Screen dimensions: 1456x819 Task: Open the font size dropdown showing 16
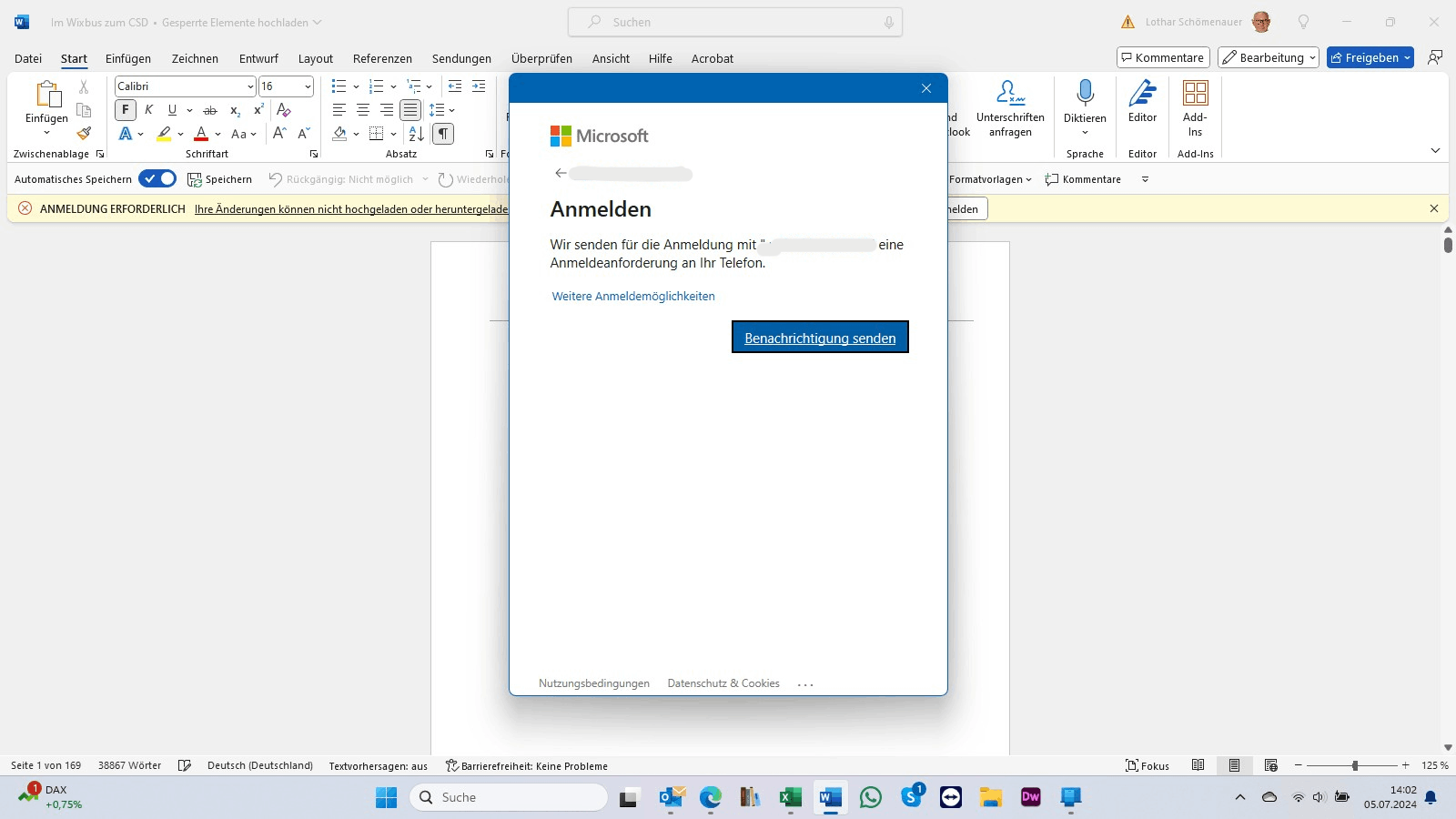pos(308,86)
